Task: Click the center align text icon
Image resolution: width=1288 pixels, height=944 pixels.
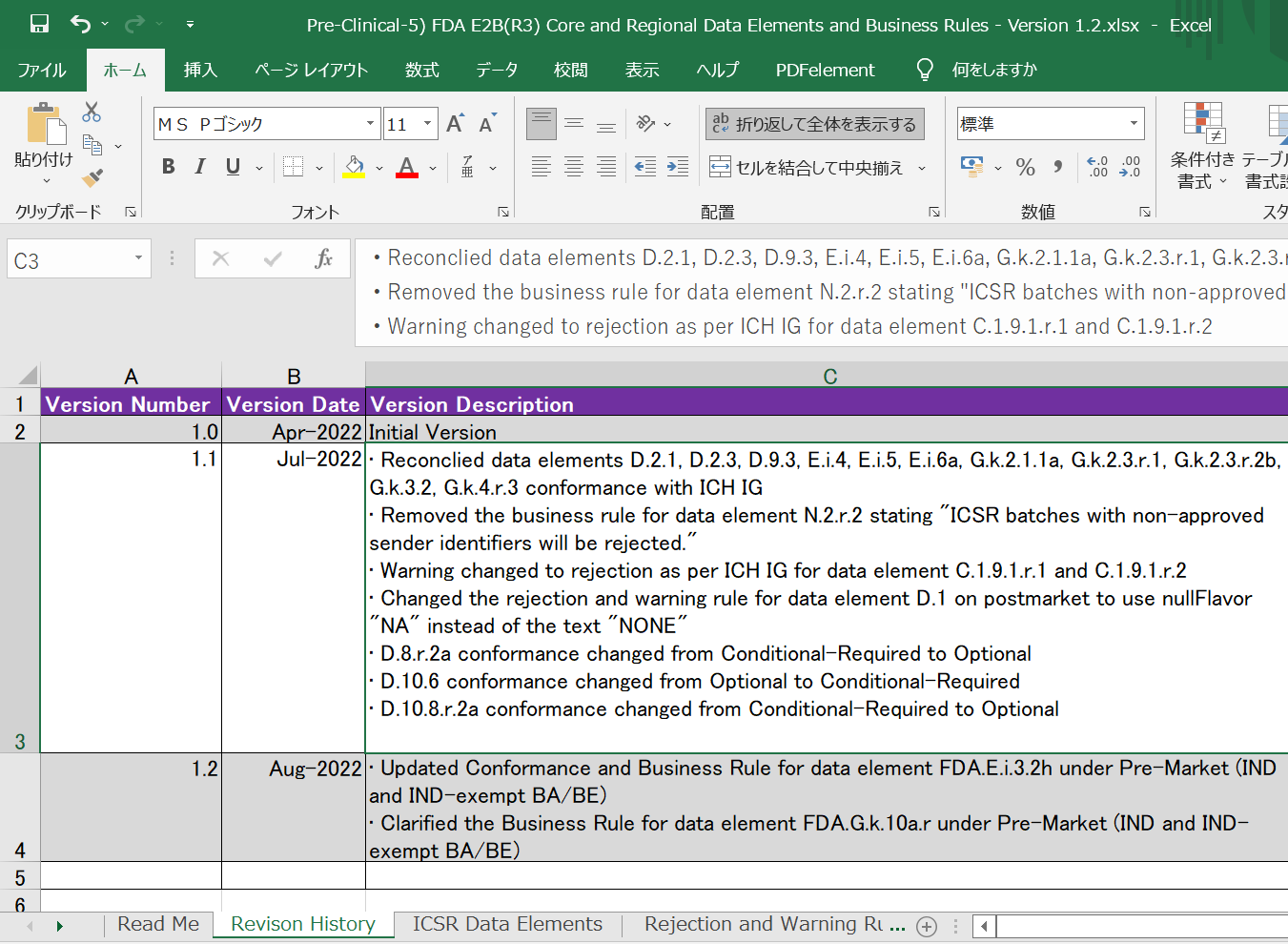Action: [574, 168]
